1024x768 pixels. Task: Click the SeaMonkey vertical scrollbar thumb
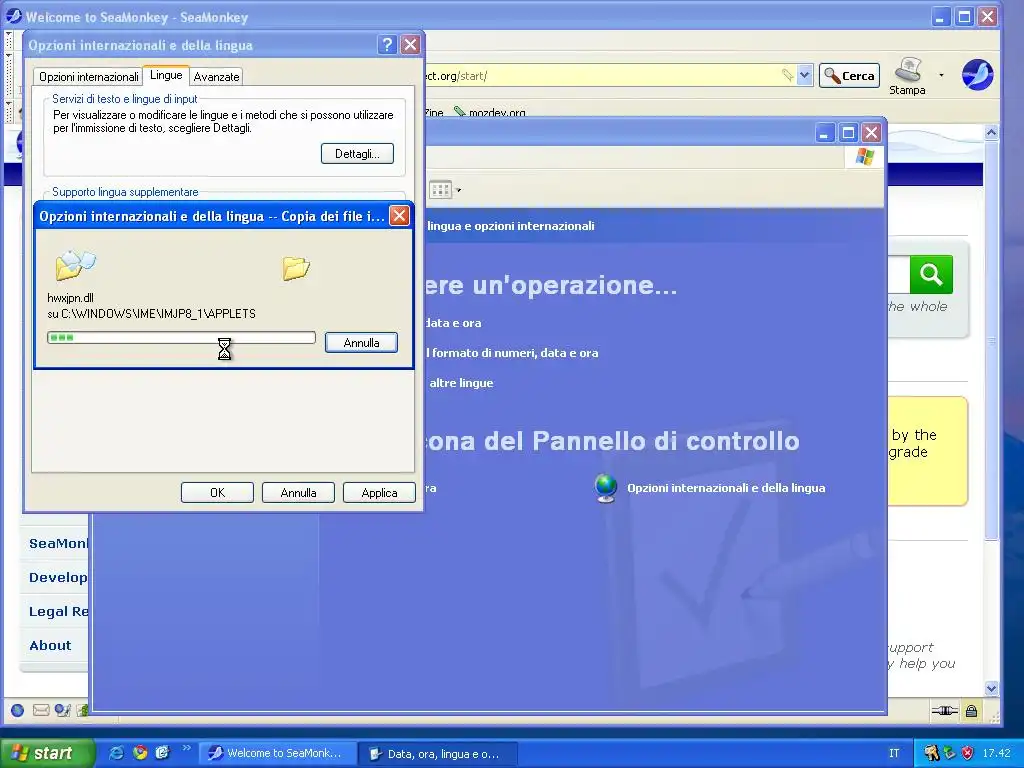[991, 340]
